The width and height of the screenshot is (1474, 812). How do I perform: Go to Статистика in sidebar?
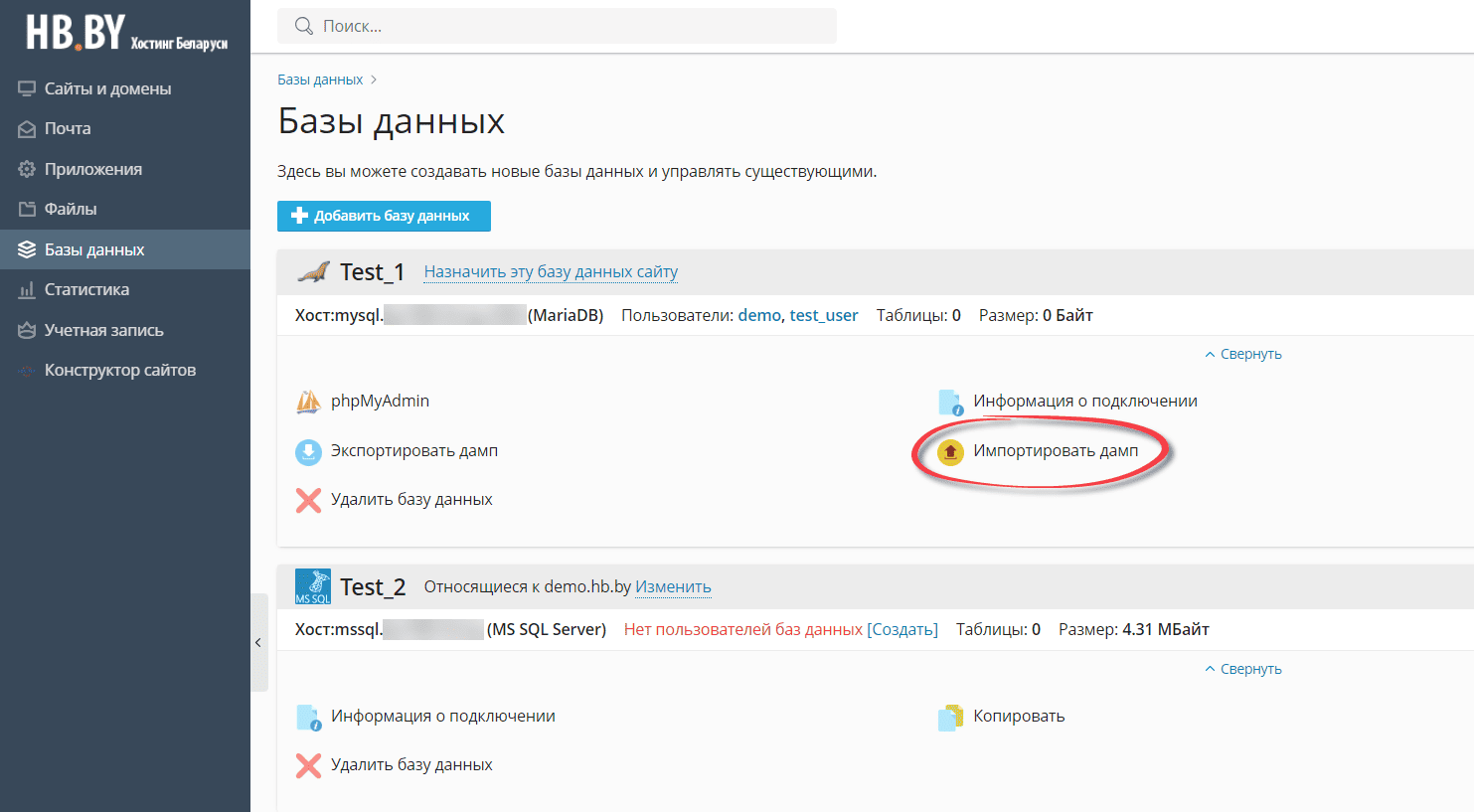coord(86,289)
